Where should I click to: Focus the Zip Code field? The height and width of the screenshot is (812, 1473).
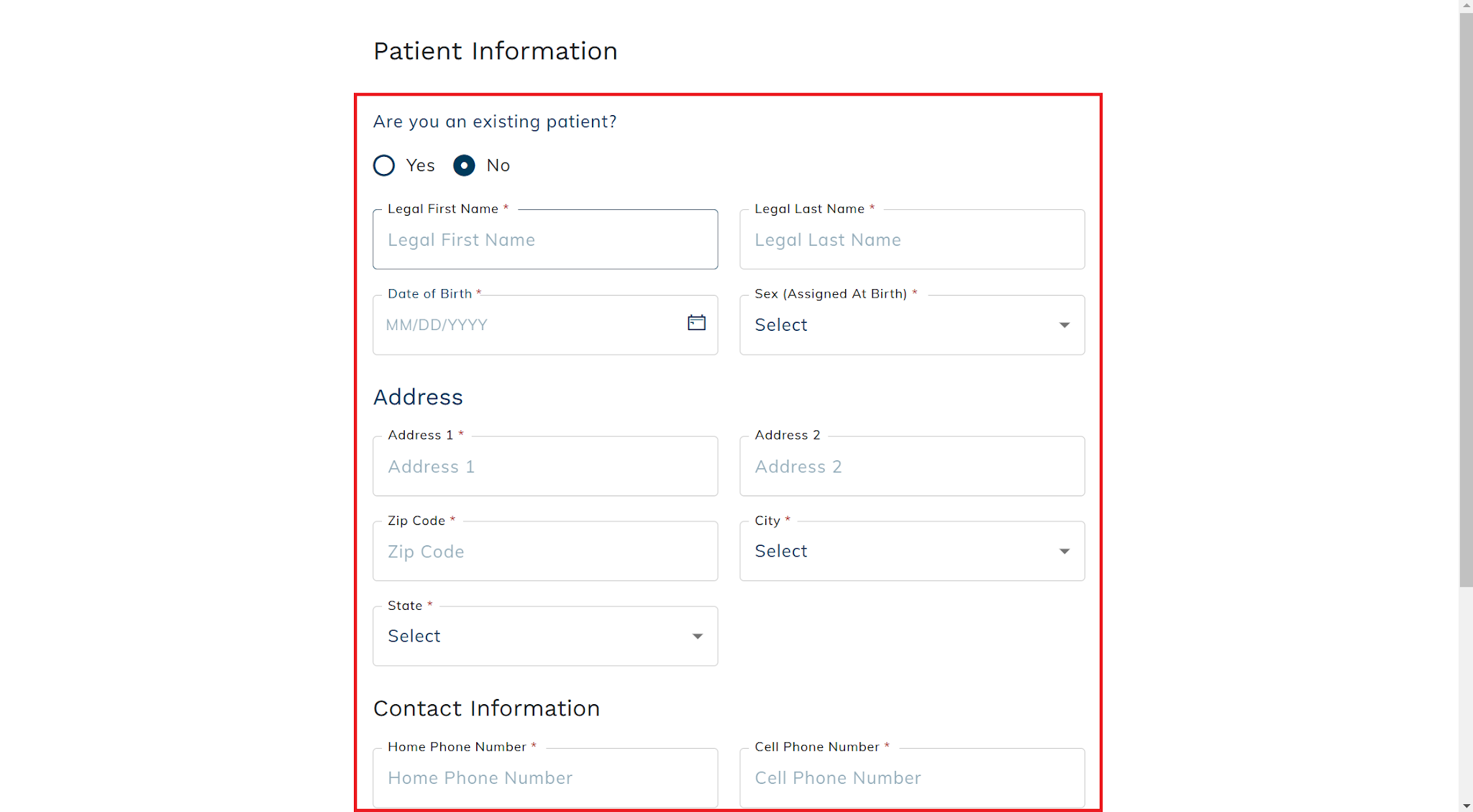(545, 551)
